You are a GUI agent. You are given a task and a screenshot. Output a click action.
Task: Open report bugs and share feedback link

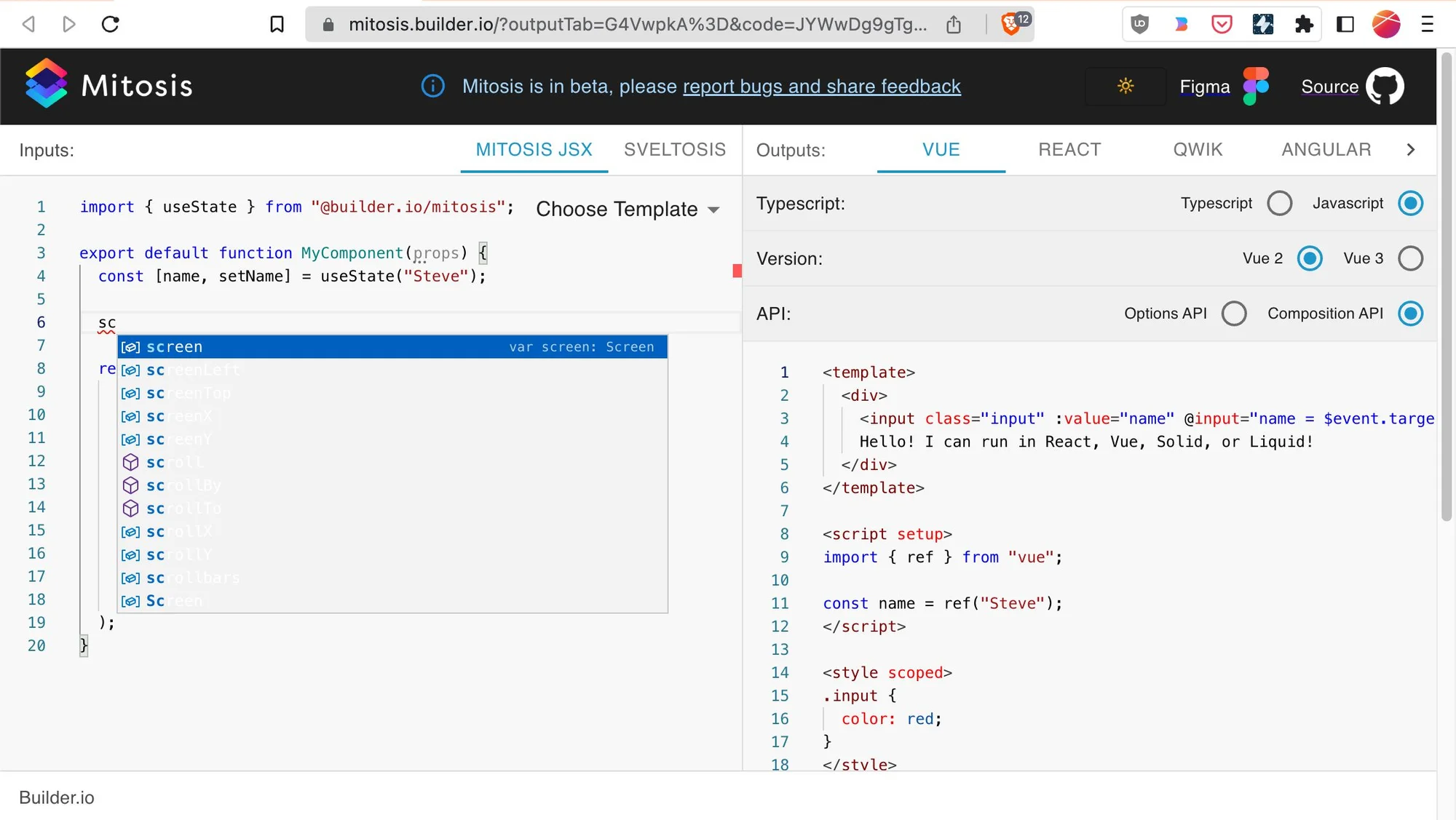[821, 87]
